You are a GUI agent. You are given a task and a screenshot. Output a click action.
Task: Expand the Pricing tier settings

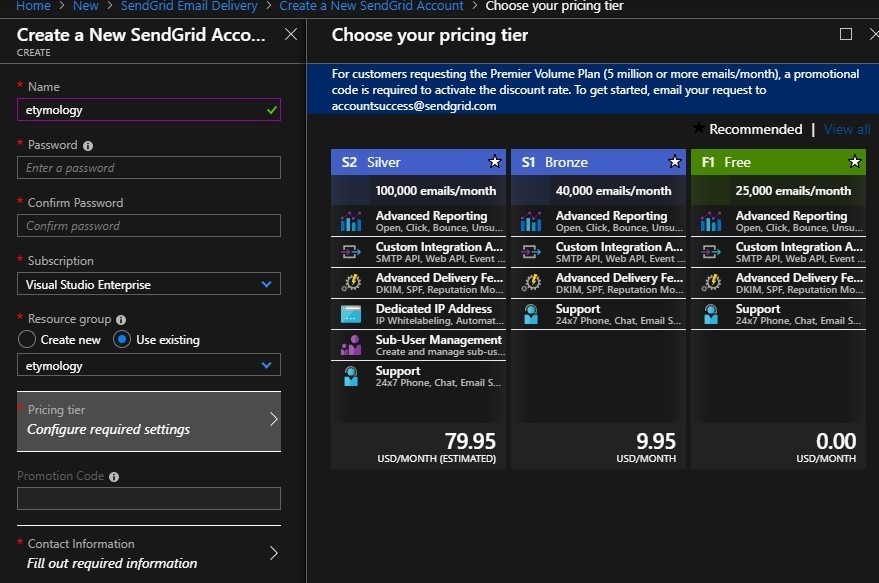pos(149,421)
